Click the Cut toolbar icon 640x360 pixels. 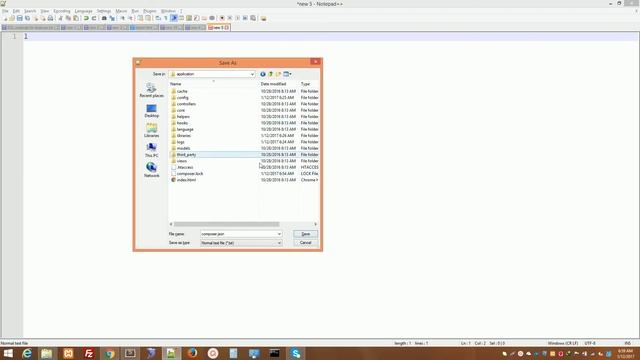(x=60, y=18)
